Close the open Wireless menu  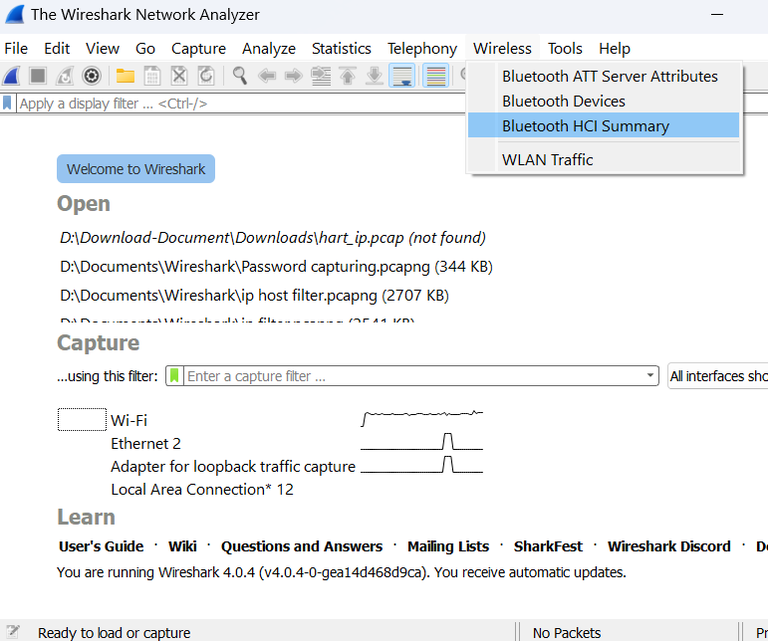502,48
